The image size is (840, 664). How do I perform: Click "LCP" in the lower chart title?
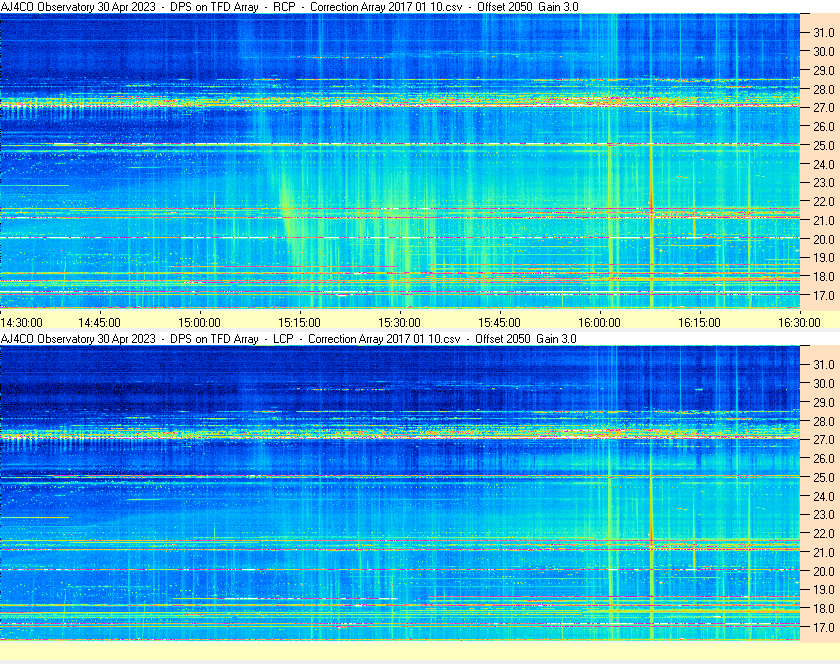pos(283,339)
